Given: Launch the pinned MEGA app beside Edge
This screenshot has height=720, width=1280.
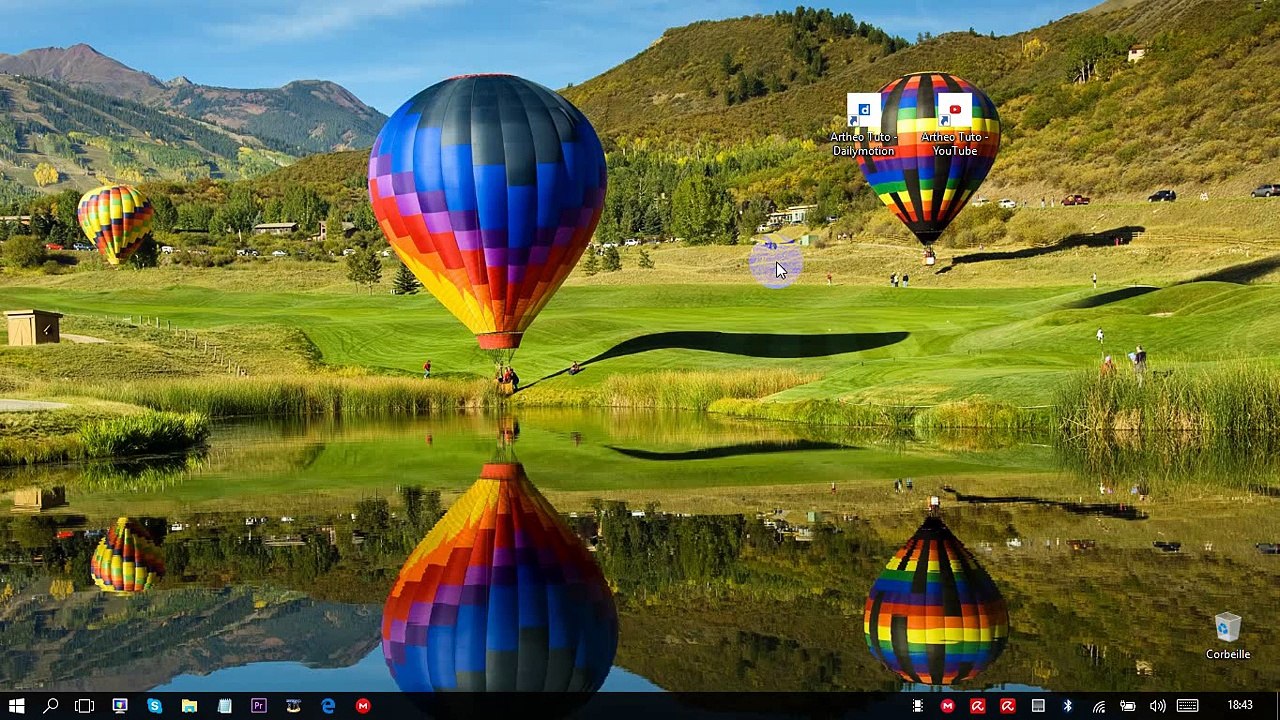Looking at the screenshot, I should (363, 706).
